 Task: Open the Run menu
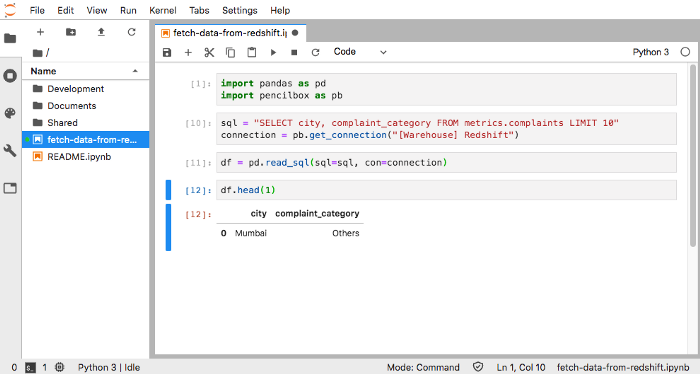pos(128,10)
